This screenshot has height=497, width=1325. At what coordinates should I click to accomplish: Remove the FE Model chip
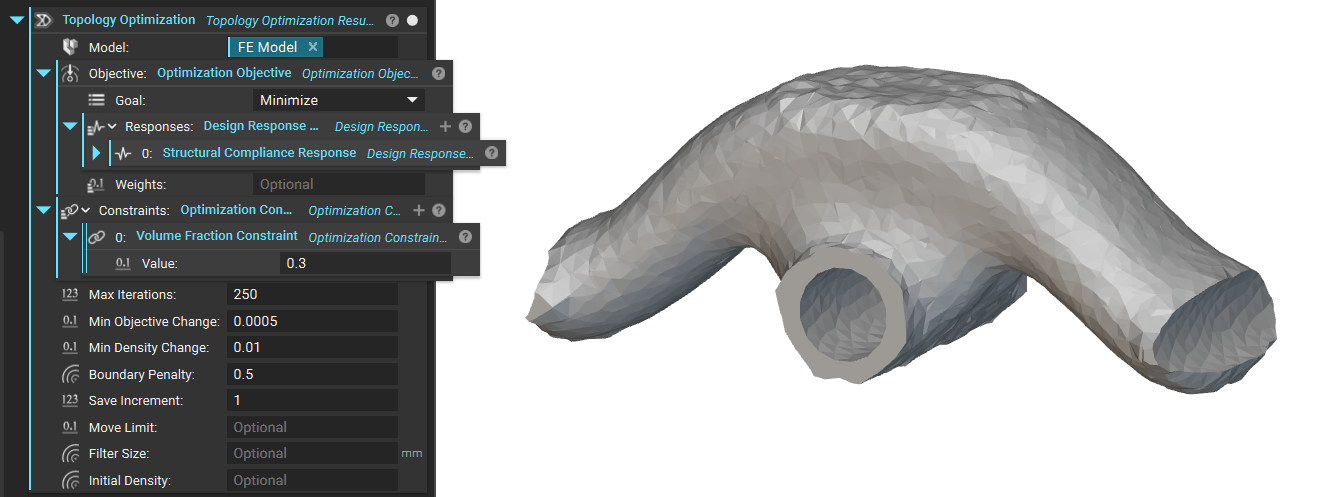coord(312,47)
